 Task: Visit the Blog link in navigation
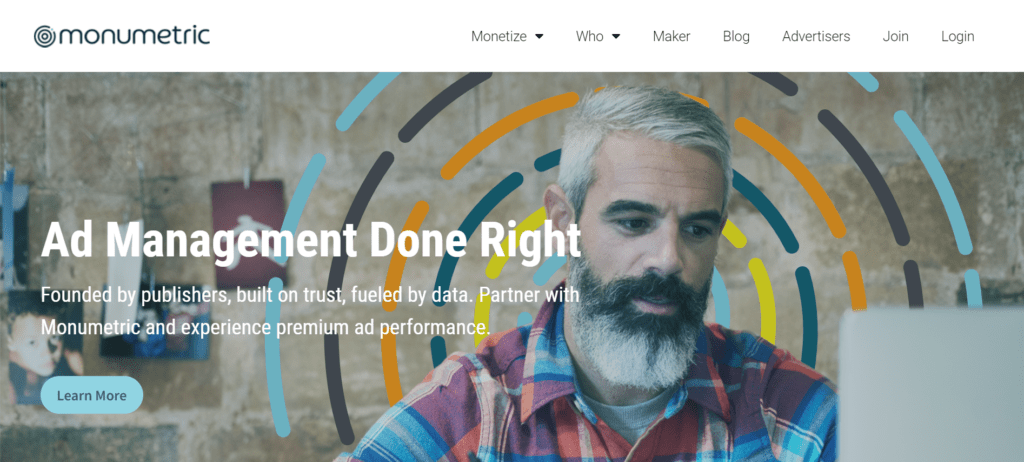(736, 37)
